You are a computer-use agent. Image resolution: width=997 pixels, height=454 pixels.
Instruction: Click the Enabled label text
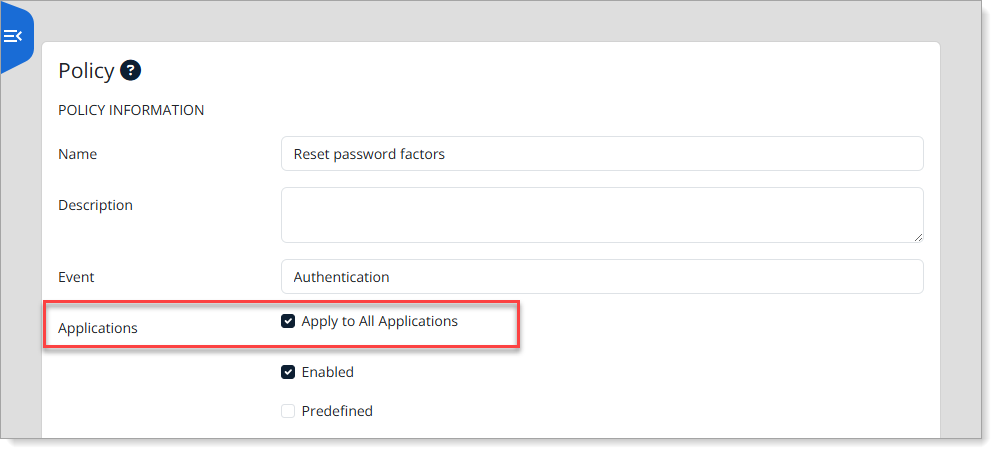(327, 372)
